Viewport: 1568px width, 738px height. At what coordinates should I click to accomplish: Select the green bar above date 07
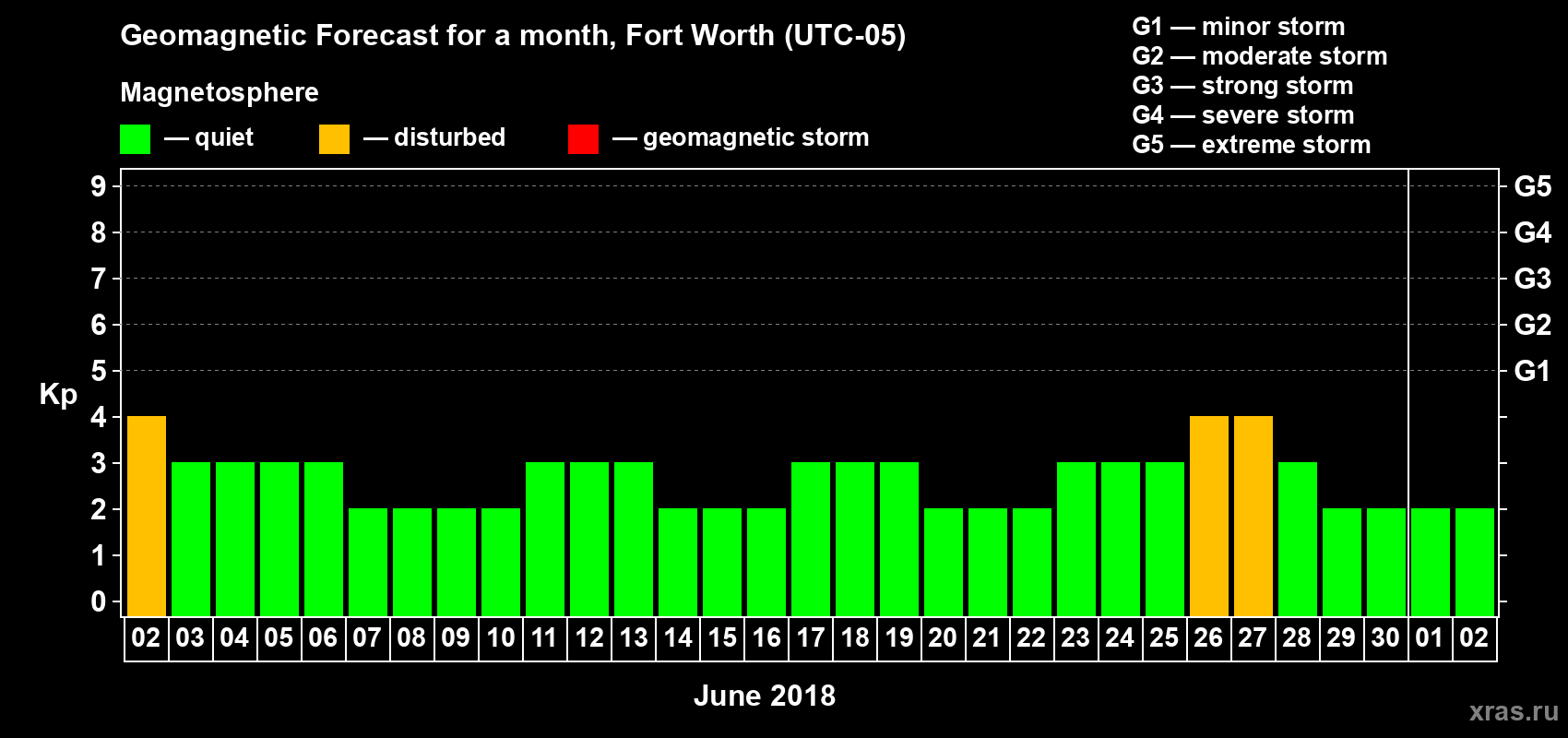coord(367,561)
